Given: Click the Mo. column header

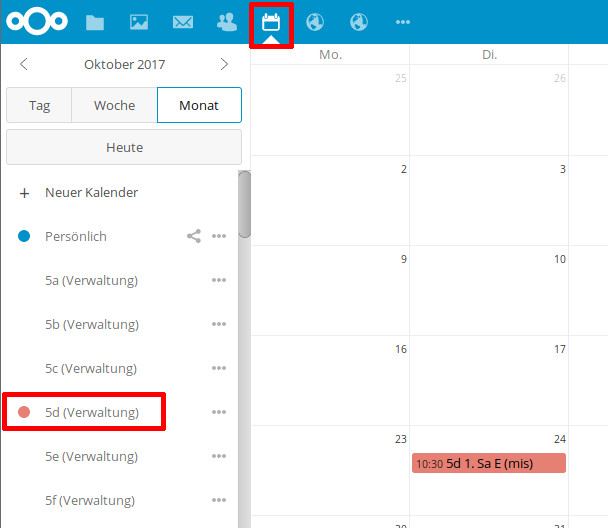Looking at the screenshot, I should click(x=330, y=55).
